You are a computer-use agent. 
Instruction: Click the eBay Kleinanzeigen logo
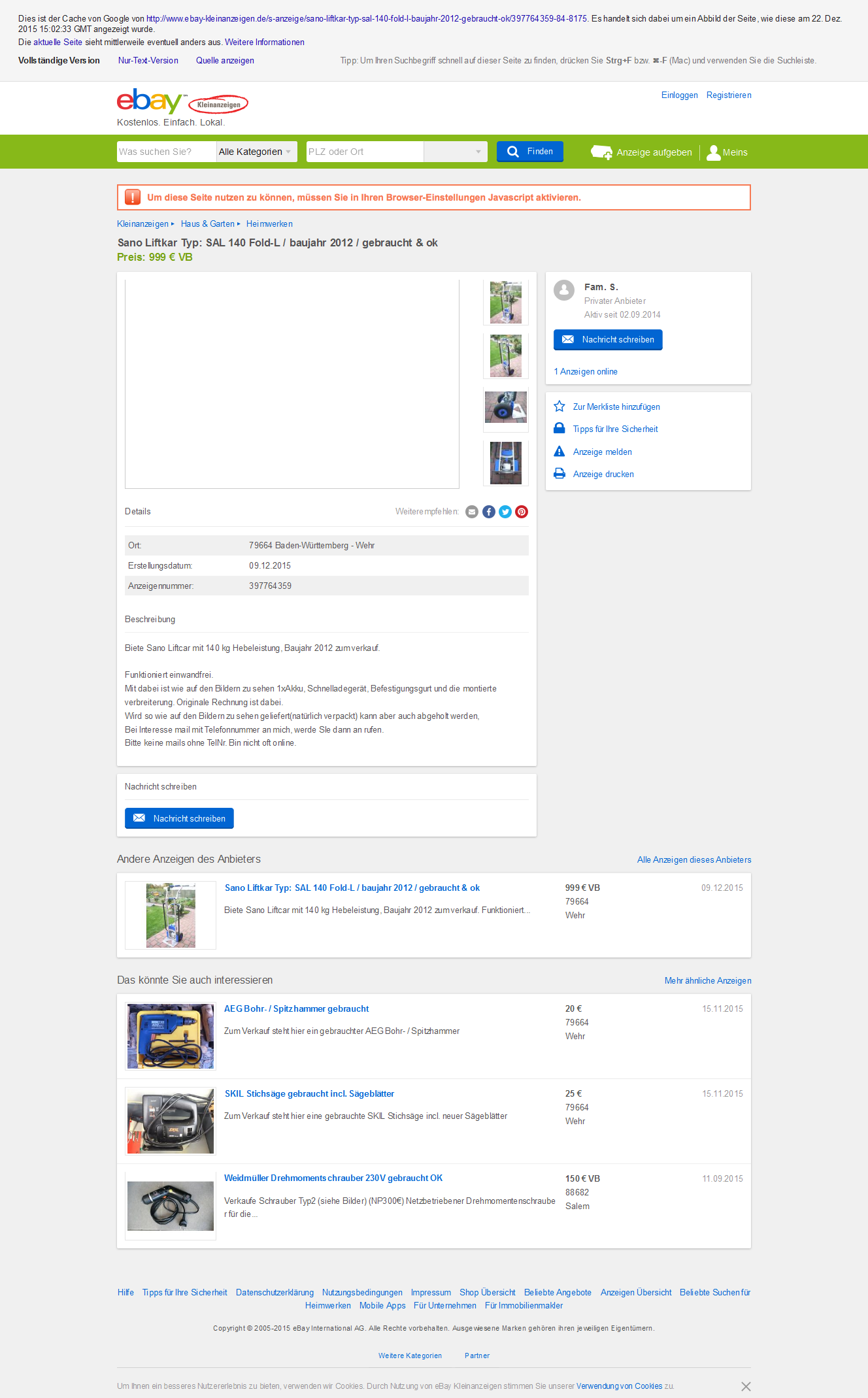point(182,102)
